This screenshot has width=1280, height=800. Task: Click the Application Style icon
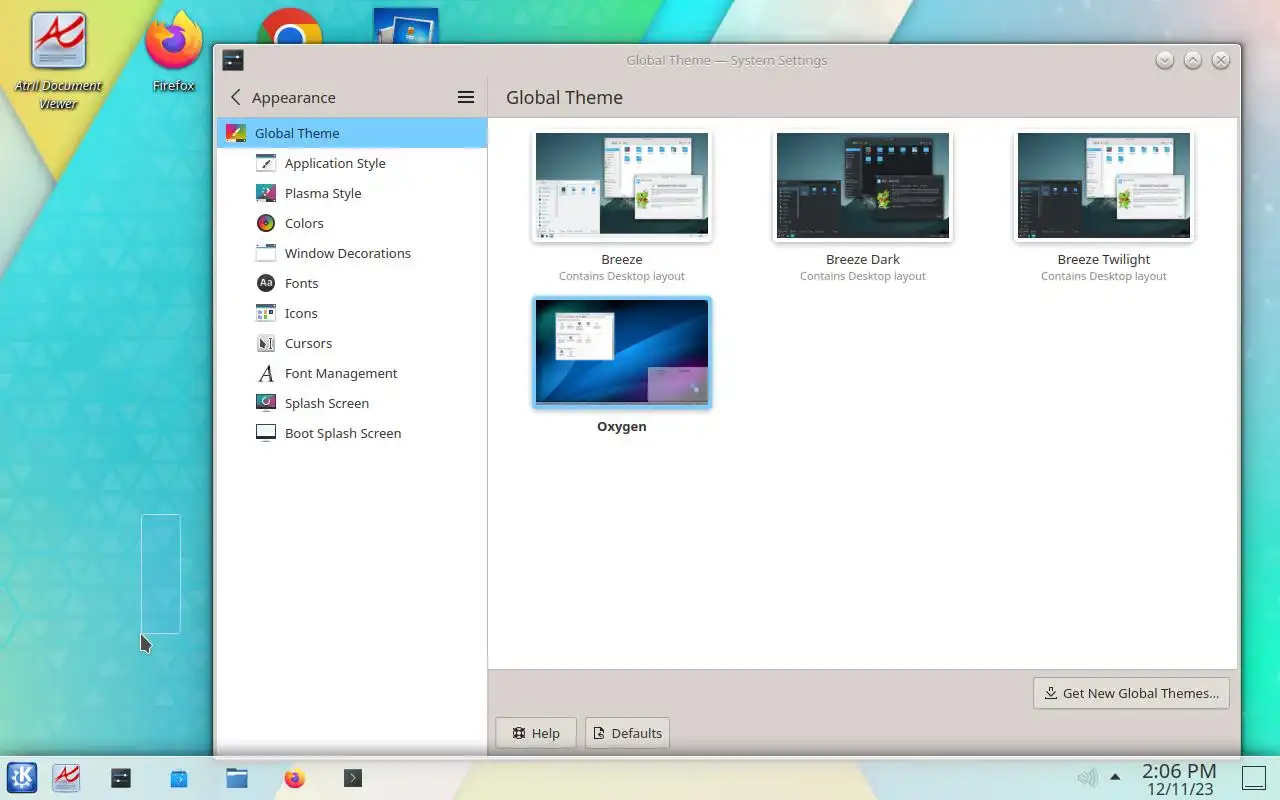(x=266, y=163)
